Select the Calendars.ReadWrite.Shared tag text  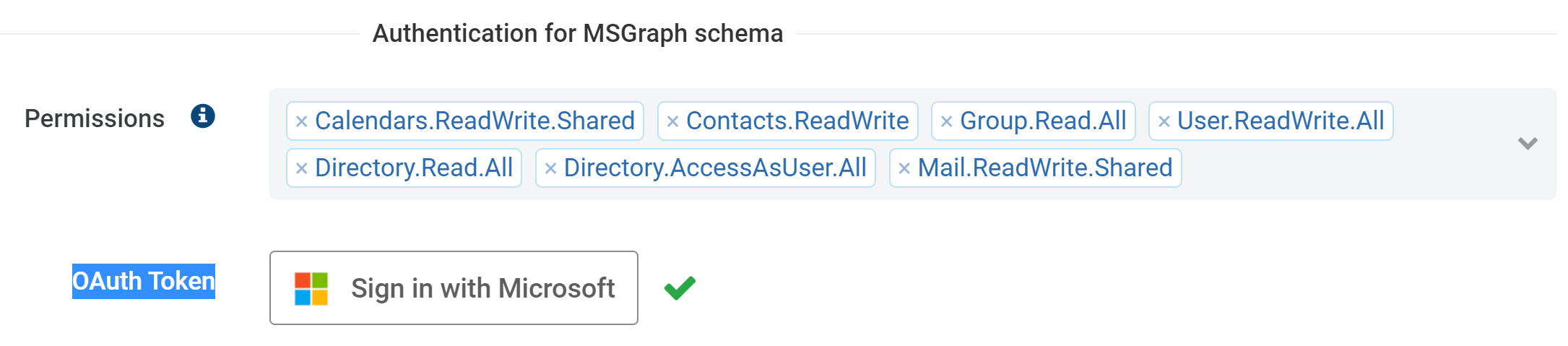point(475,121)
